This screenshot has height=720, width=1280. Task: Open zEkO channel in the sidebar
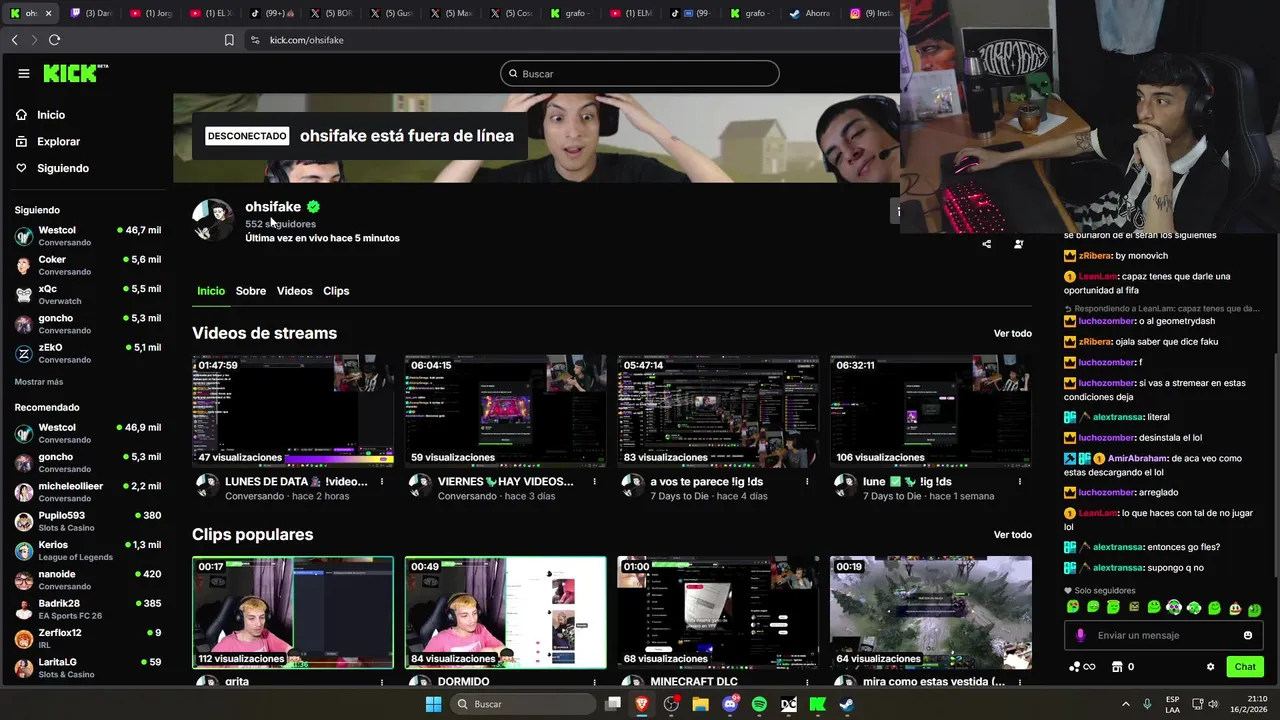click(87, 353)
